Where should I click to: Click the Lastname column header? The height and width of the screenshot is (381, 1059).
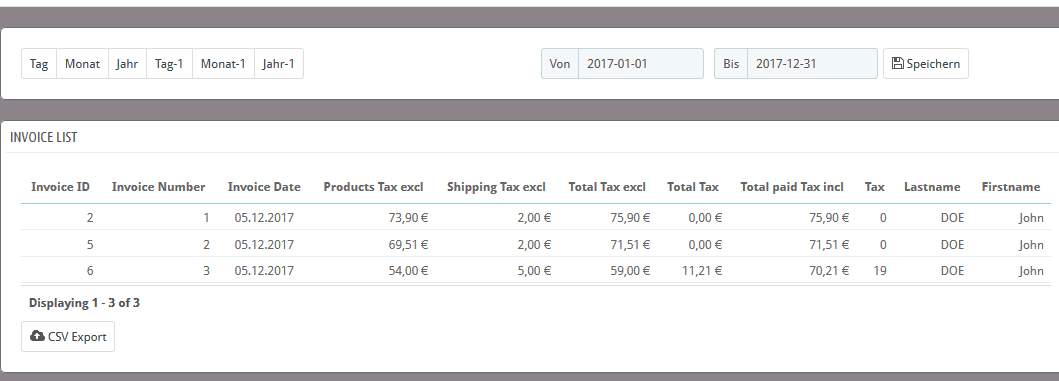[932, 187]
